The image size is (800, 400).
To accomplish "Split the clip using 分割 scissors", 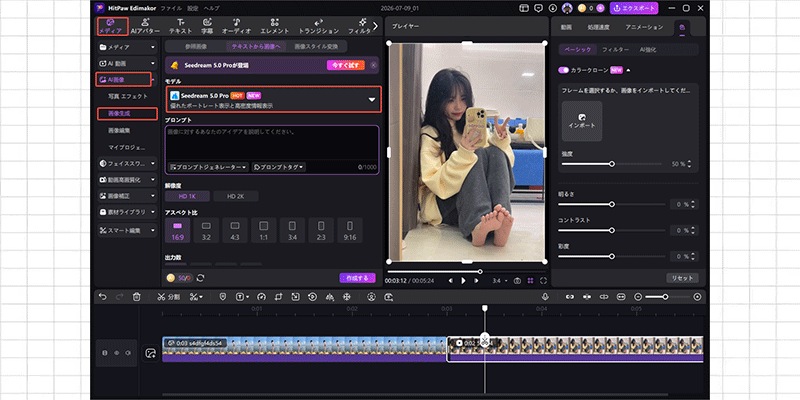I will pyautogui.click(x=169, y=296).
